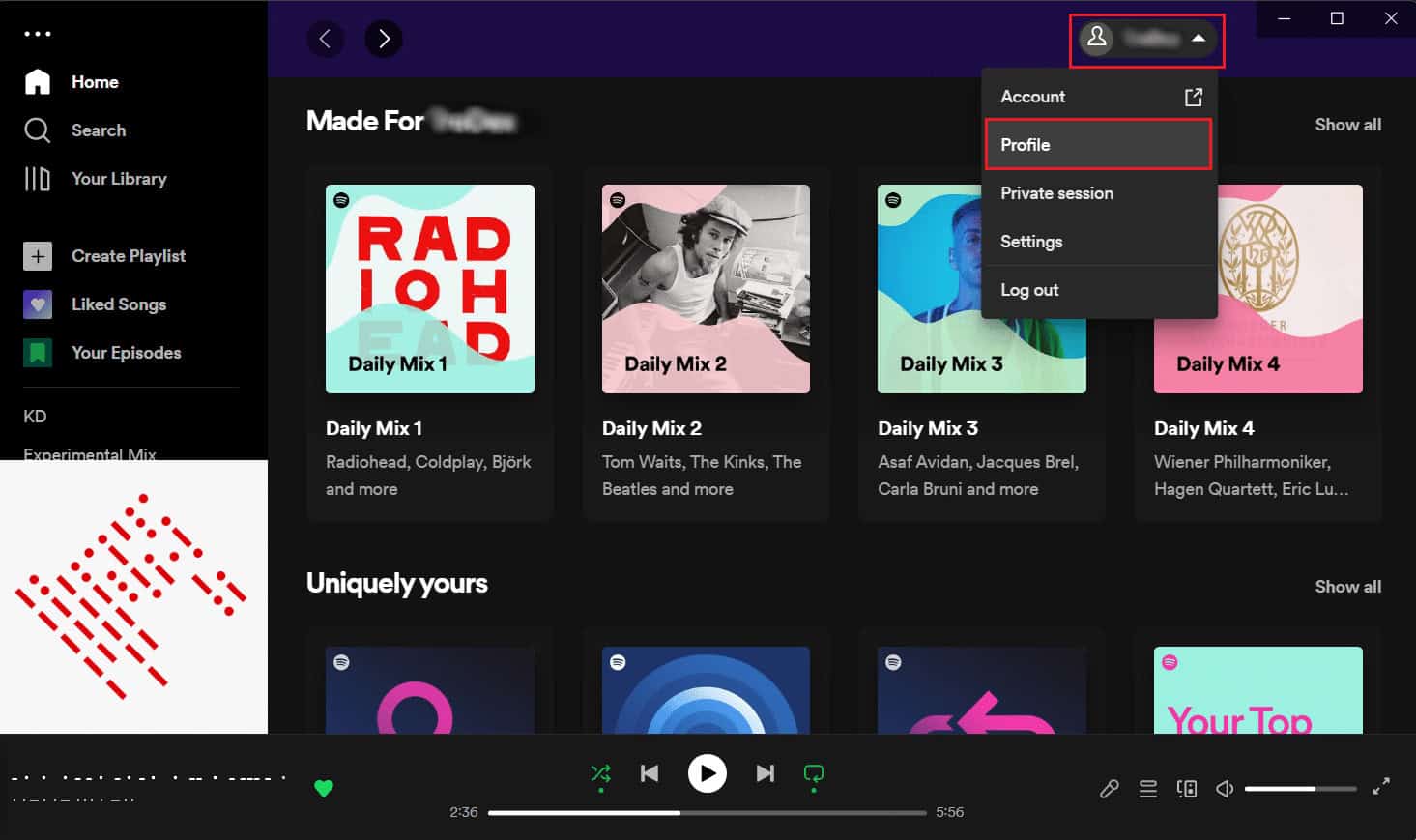Enter full screen mode
This screenshot has height=840, width=1416.
click(x=1381, y=787)
